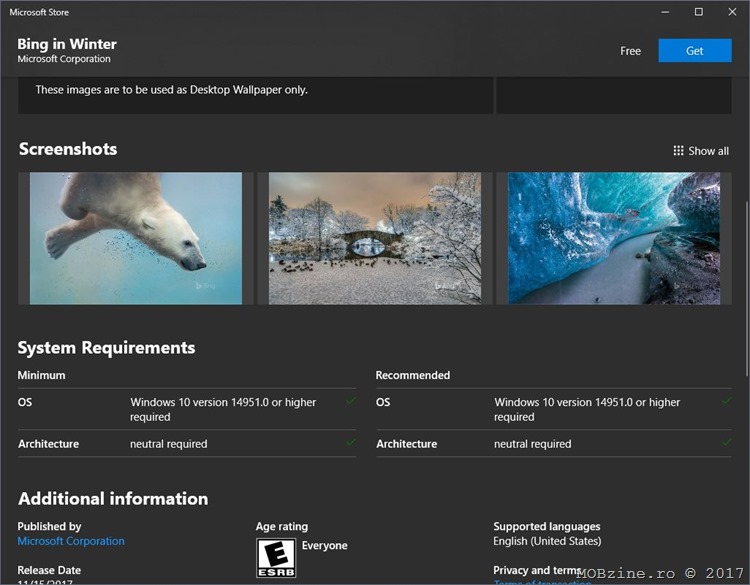Open the polar bear screenshot thumbnail
The image size is (750, 585).
(136, 238)
